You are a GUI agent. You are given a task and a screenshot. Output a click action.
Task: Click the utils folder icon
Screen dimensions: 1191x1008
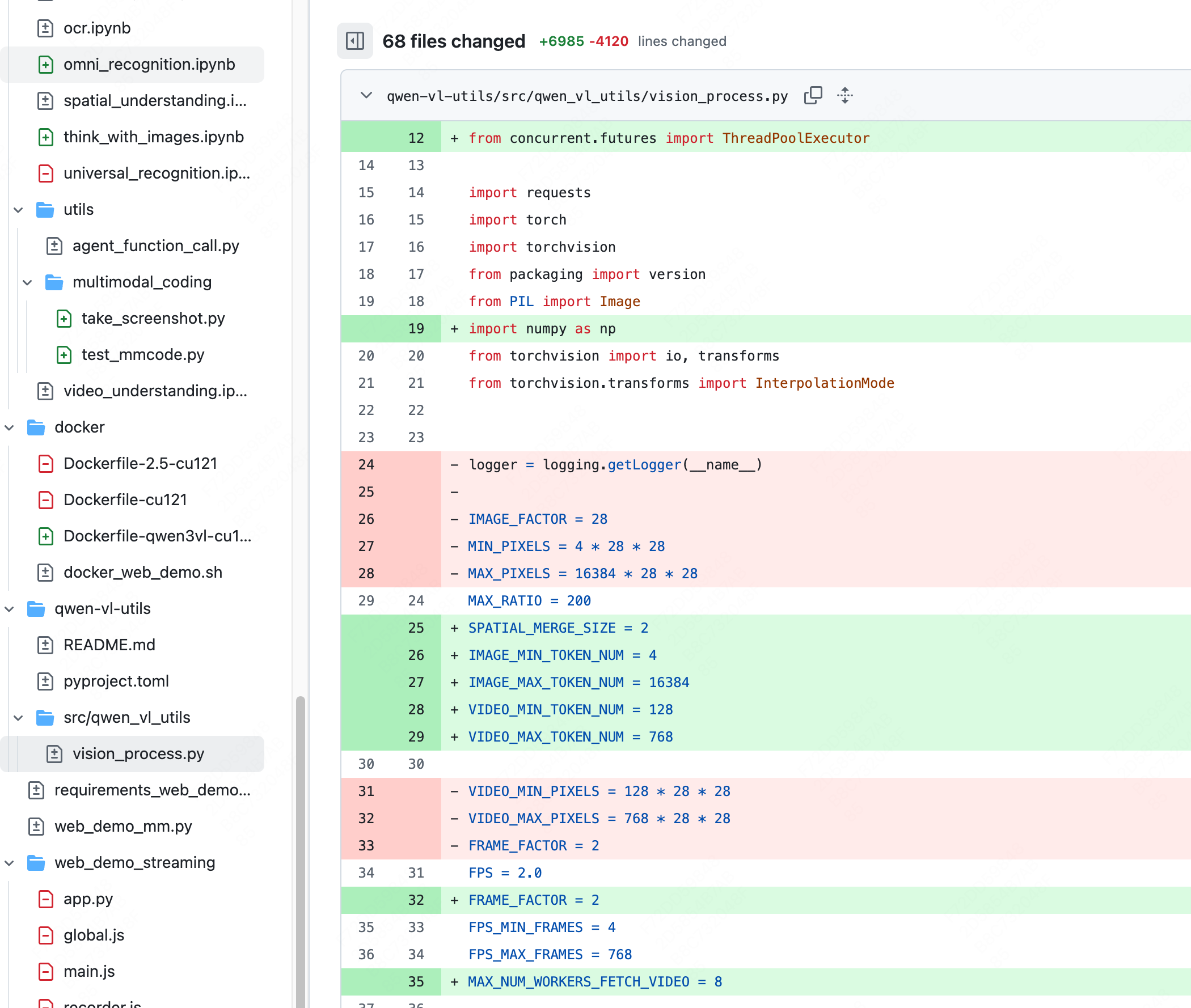[45, 210]
